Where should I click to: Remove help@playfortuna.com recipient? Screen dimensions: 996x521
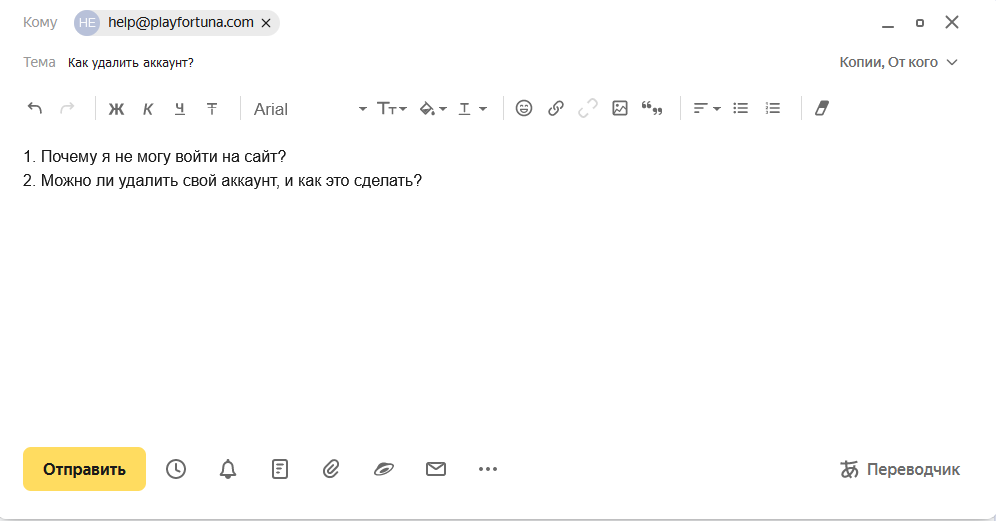coord(266,23)
